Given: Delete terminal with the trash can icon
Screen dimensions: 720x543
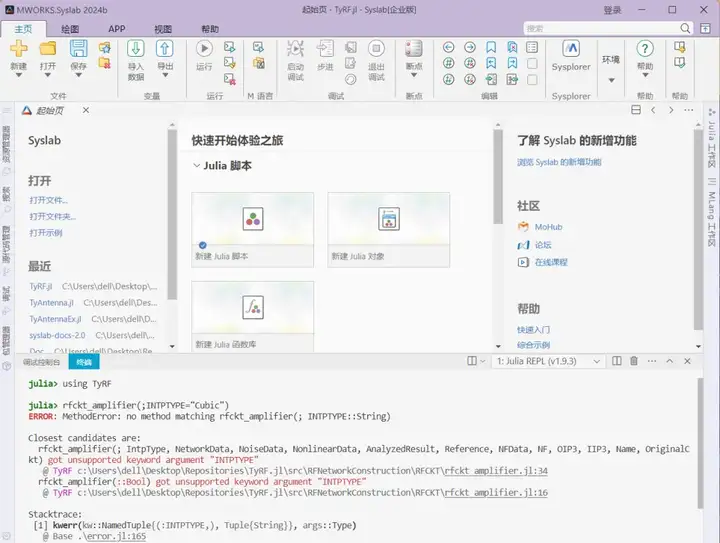Looking at the screenshot, I should pos(634,361).
